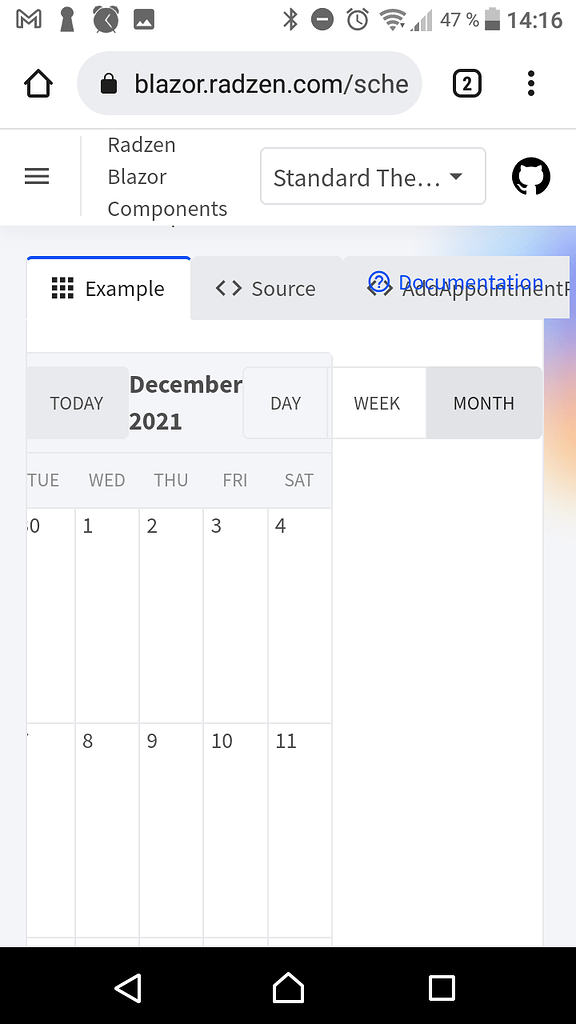
Task: Click the grid icon on the Example tab
Action: [x=63, y=288]
